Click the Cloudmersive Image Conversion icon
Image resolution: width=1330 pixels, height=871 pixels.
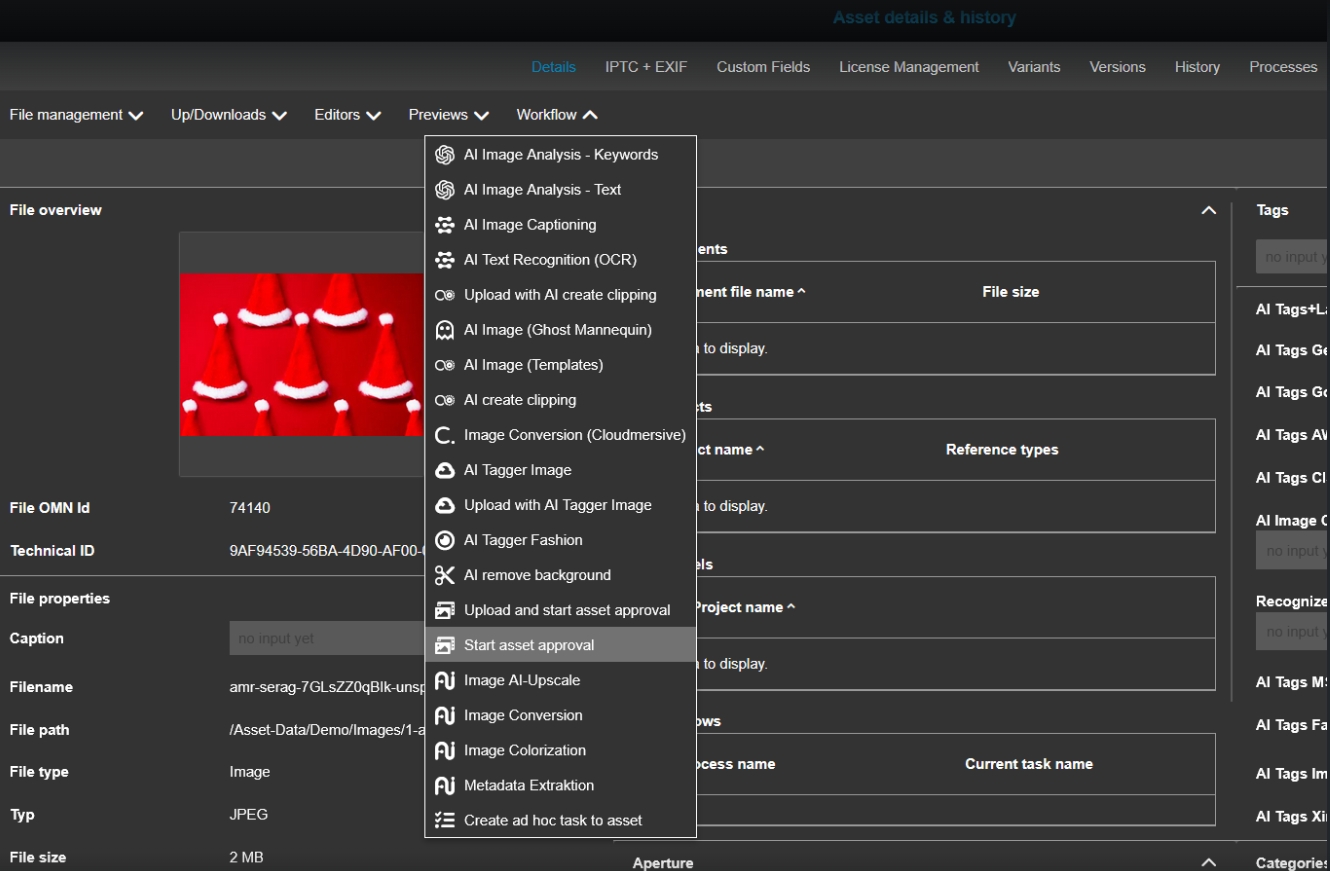[445, 435]
